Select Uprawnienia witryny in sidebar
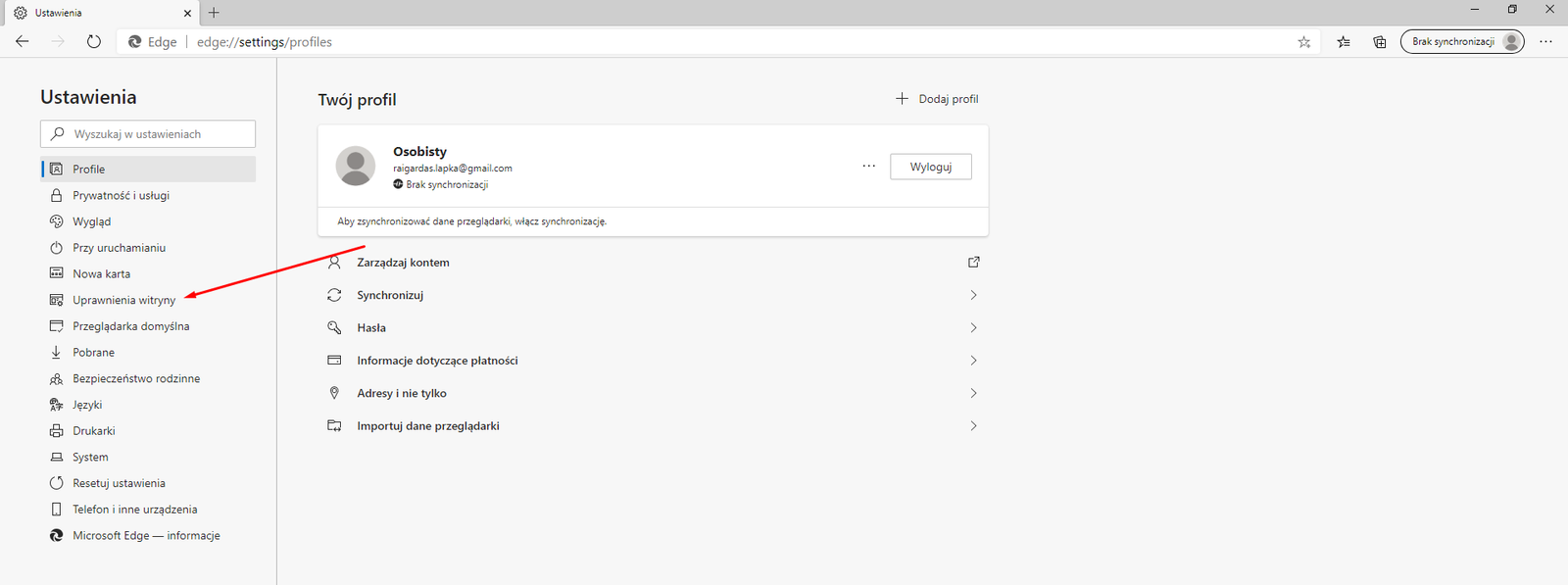The height and width of the screenshot is (585, 1568). point(123,300)
